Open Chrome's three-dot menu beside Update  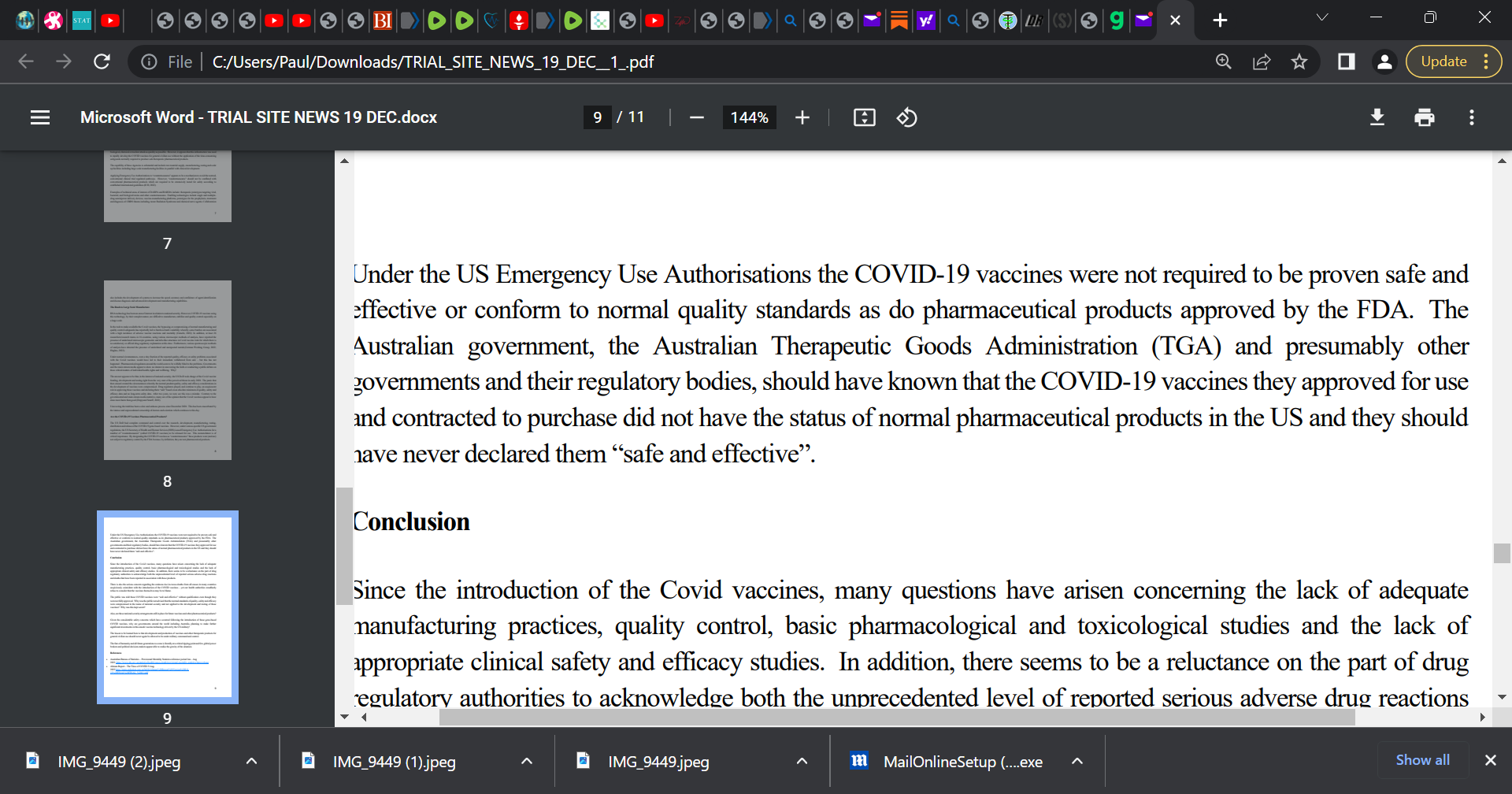coord(1486,61)
